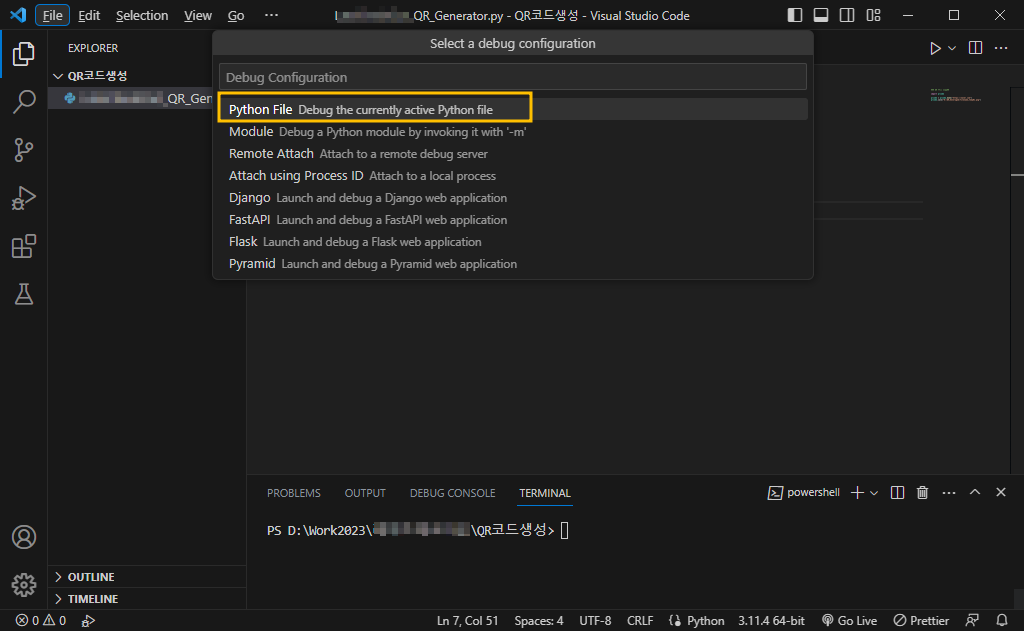Open the Customize Layout icon
The width and height of the screenshot is (1024, 631).
873,15
